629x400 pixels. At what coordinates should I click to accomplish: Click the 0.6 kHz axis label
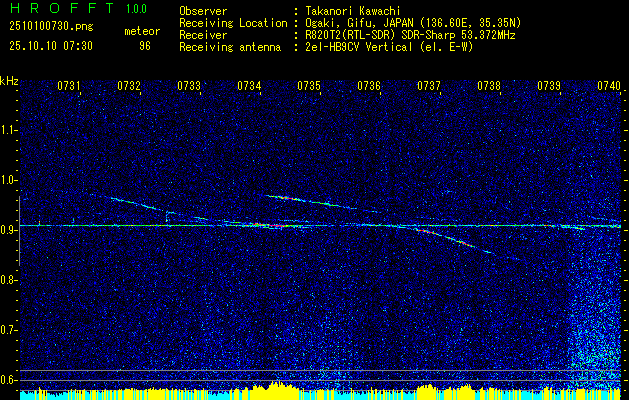(8, 380)
